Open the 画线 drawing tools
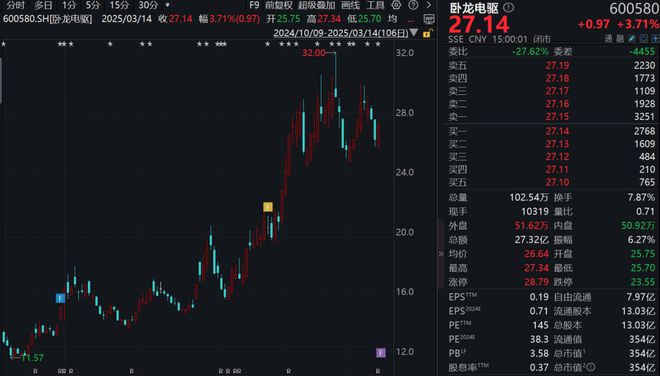Viewport: 660px width, 376px height. coord(350,5)
